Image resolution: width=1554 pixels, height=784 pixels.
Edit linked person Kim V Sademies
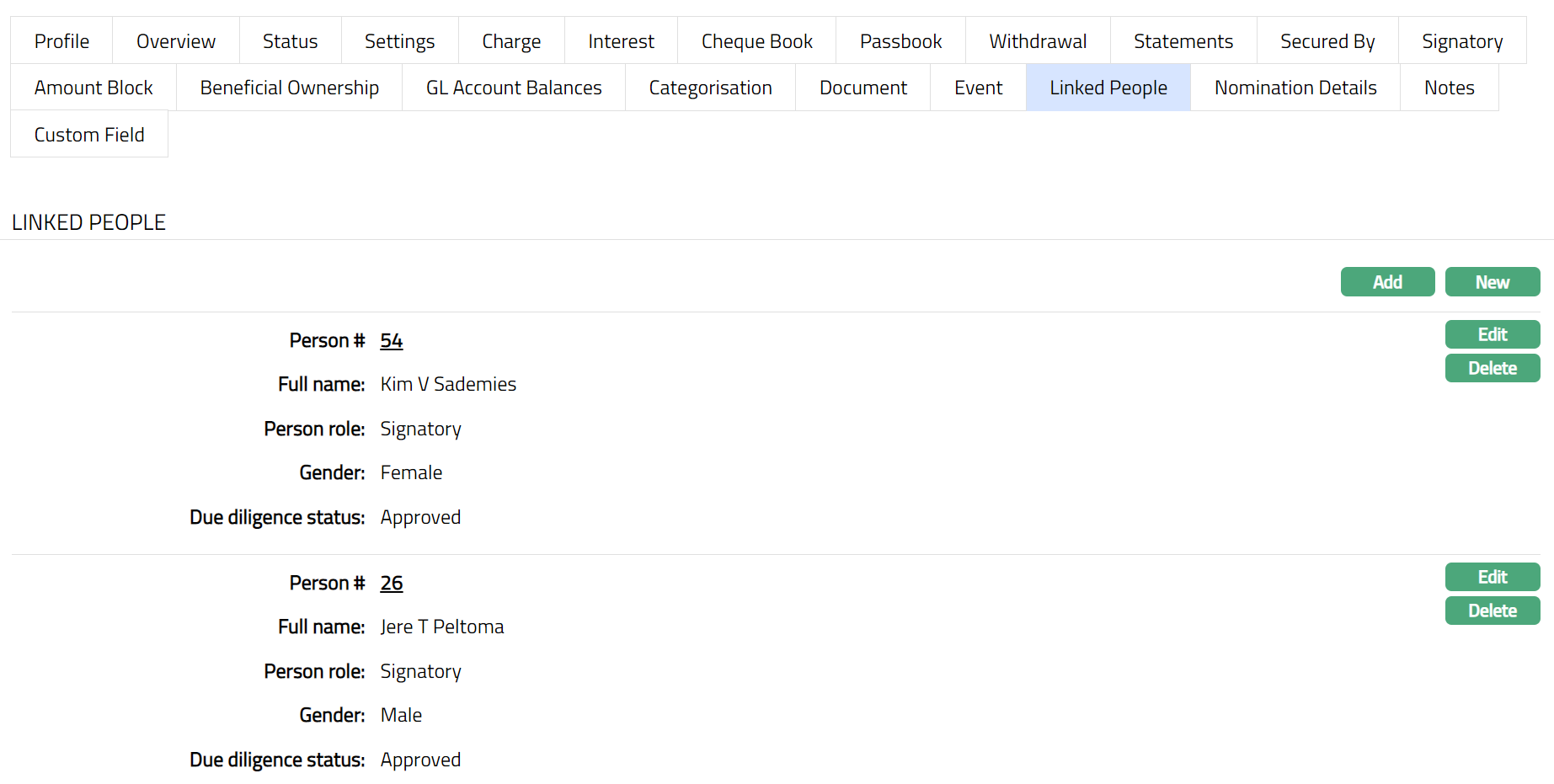1492,334
